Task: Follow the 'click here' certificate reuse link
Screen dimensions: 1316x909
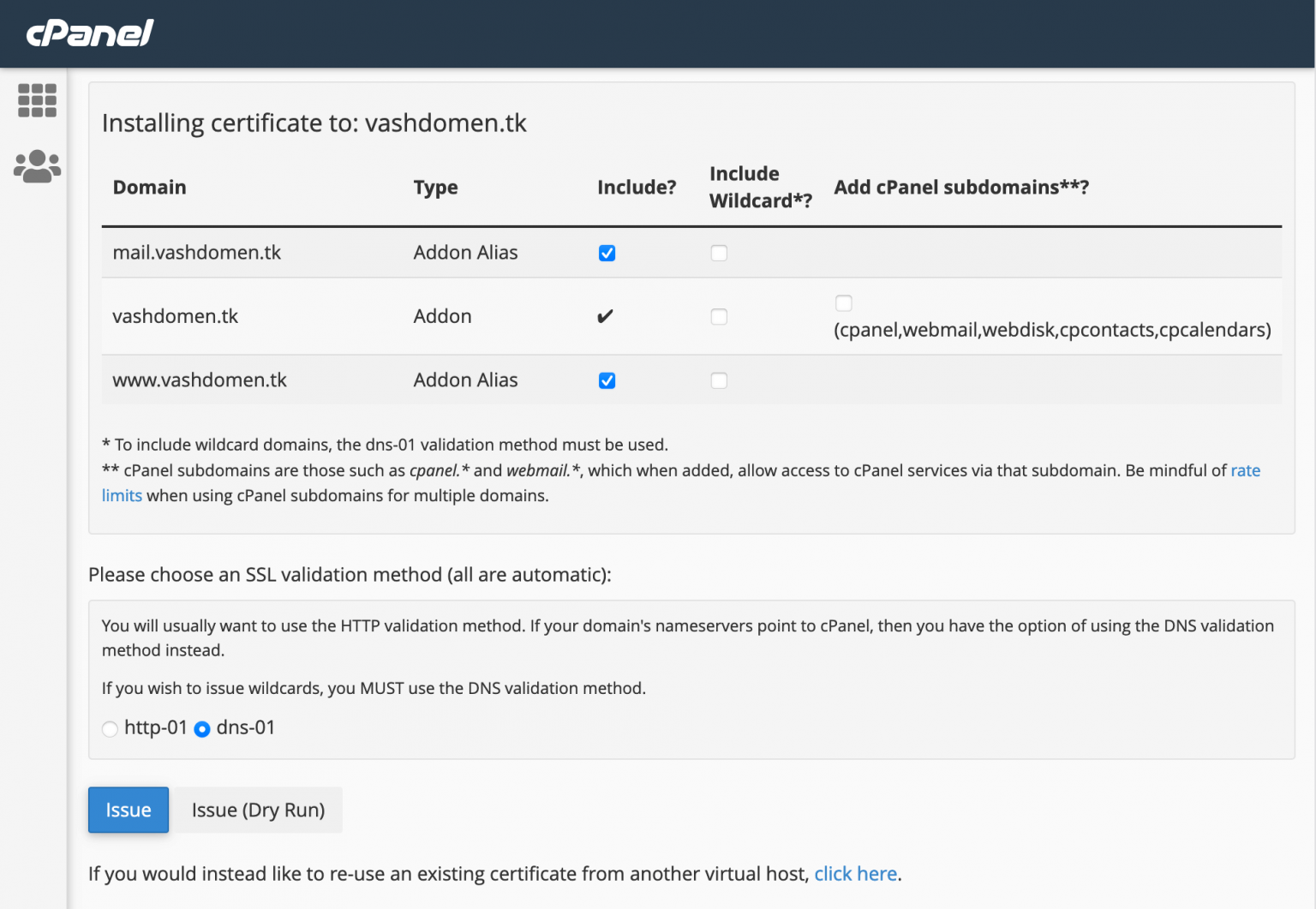Action: [x=855, y=874]
